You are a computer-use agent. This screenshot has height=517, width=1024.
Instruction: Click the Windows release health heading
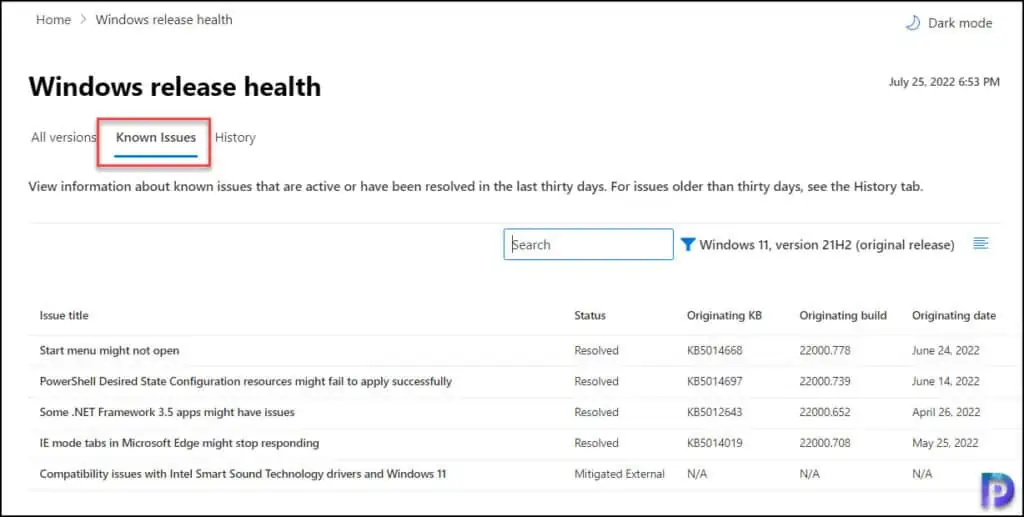175,86
